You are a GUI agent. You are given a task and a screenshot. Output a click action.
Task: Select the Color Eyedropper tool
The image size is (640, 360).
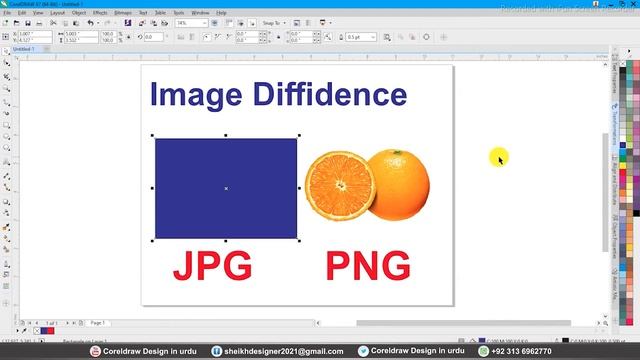(6, 227)
